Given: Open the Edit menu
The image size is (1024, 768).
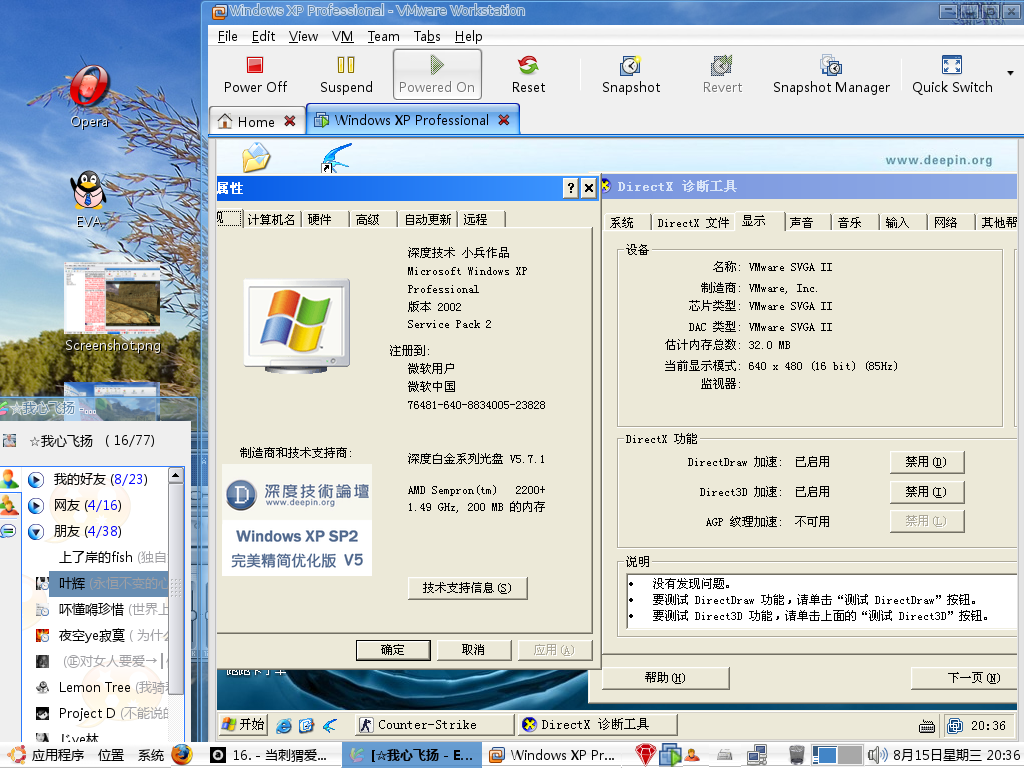Looking at the screenshot, I should [263, 36].
